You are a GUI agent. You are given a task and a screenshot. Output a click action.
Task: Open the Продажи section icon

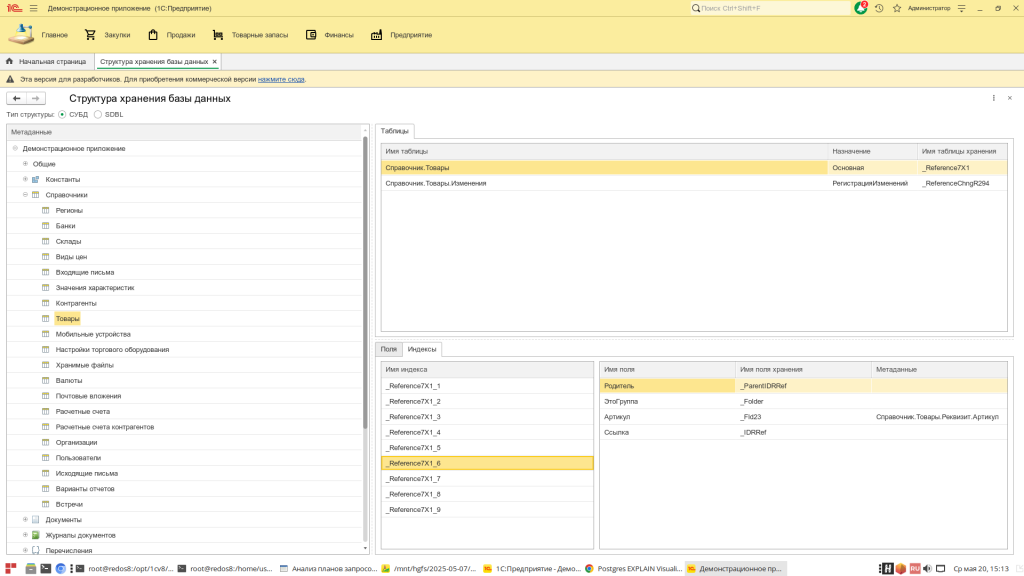pos(153,35)
